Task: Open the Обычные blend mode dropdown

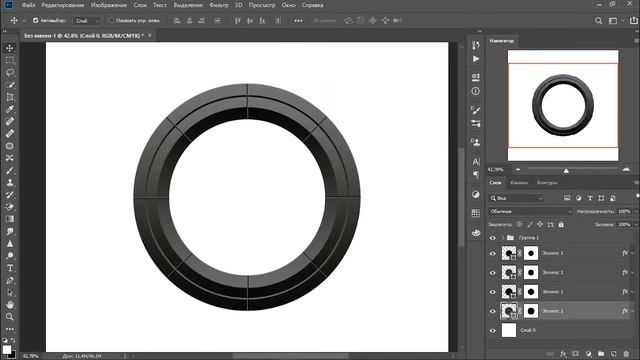Action: coord(530,211)
